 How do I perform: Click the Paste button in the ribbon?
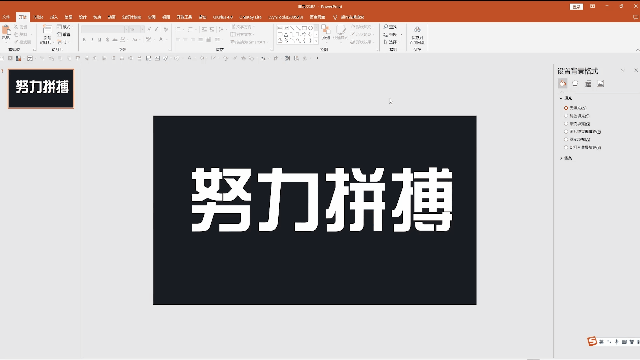pyautogui.click(x=6, y=33)
